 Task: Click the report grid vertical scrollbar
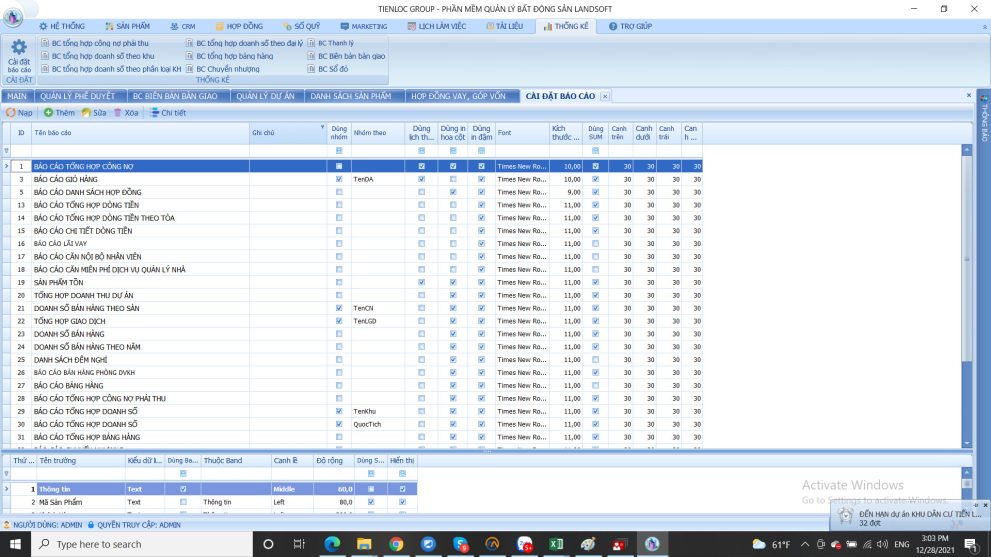pyautogui.click(x=966, y=300)
